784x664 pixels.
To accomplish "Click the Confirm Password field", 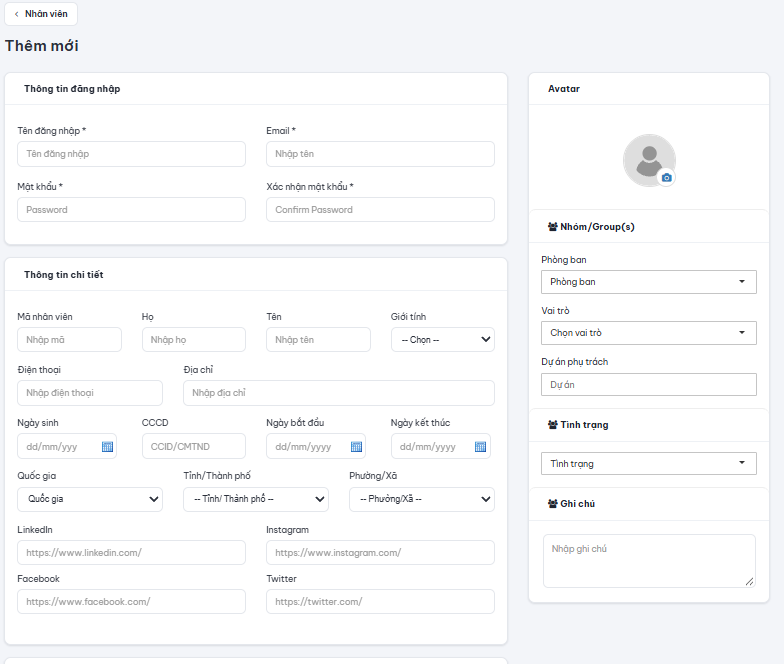I will point(380,210).
